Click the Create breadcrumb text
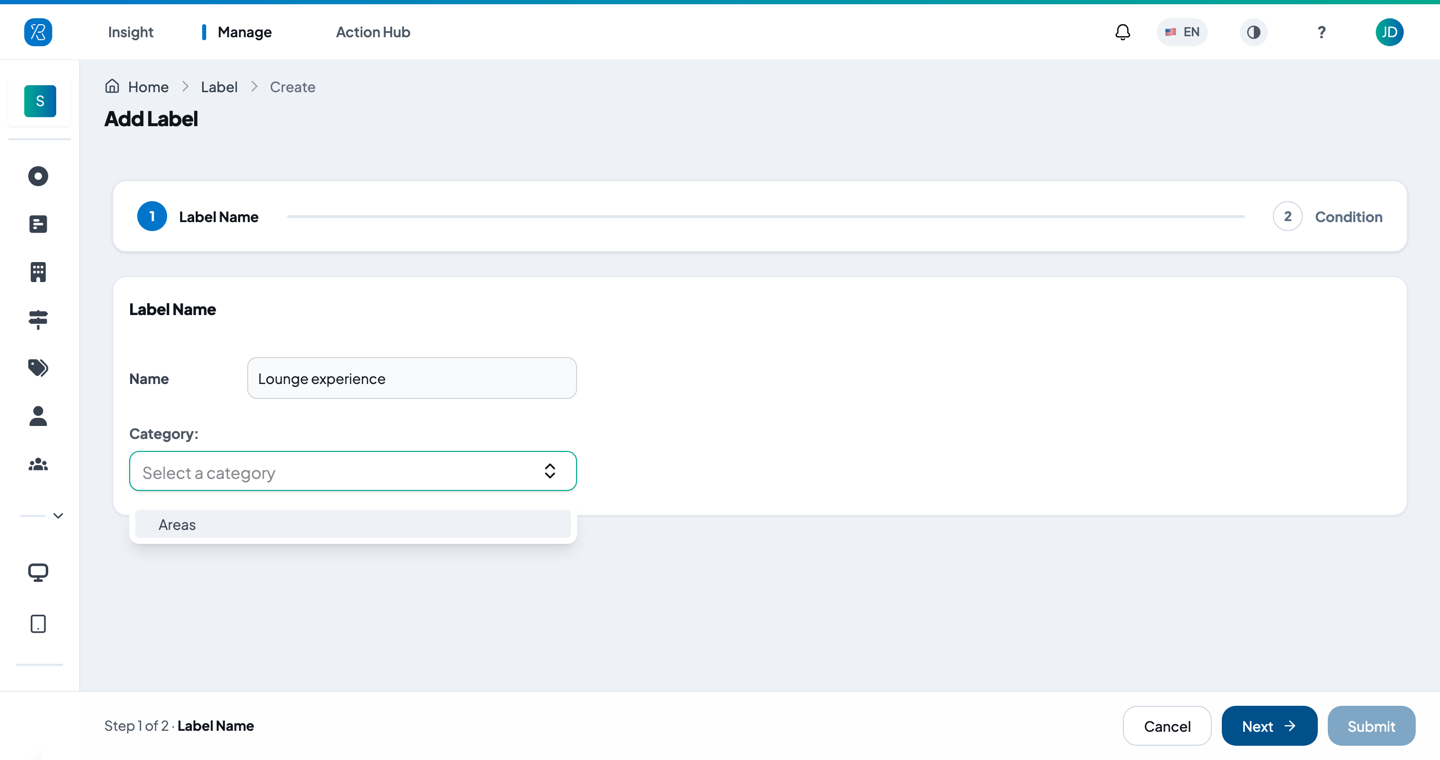 [293, 87]
